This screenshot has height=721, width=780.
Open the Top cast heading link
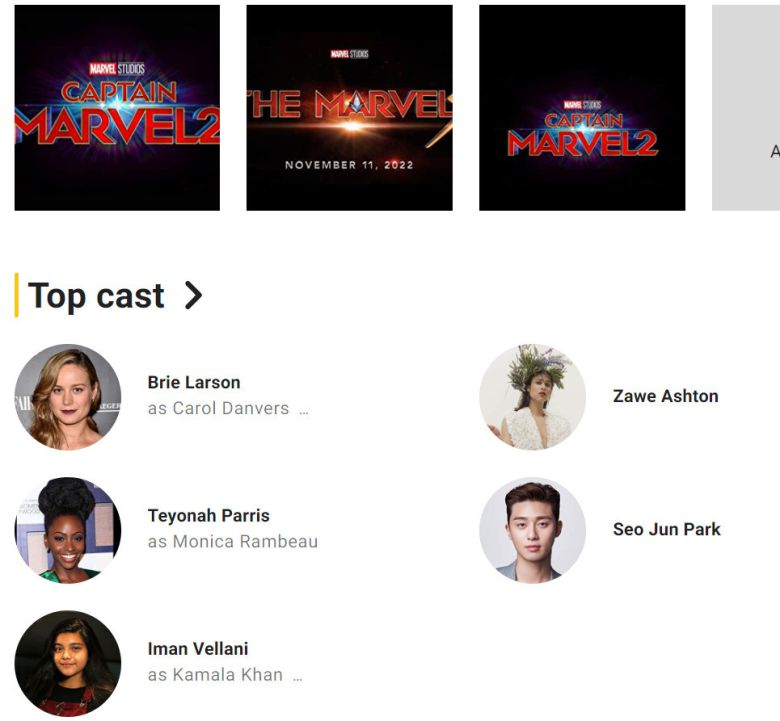(96, 296)
